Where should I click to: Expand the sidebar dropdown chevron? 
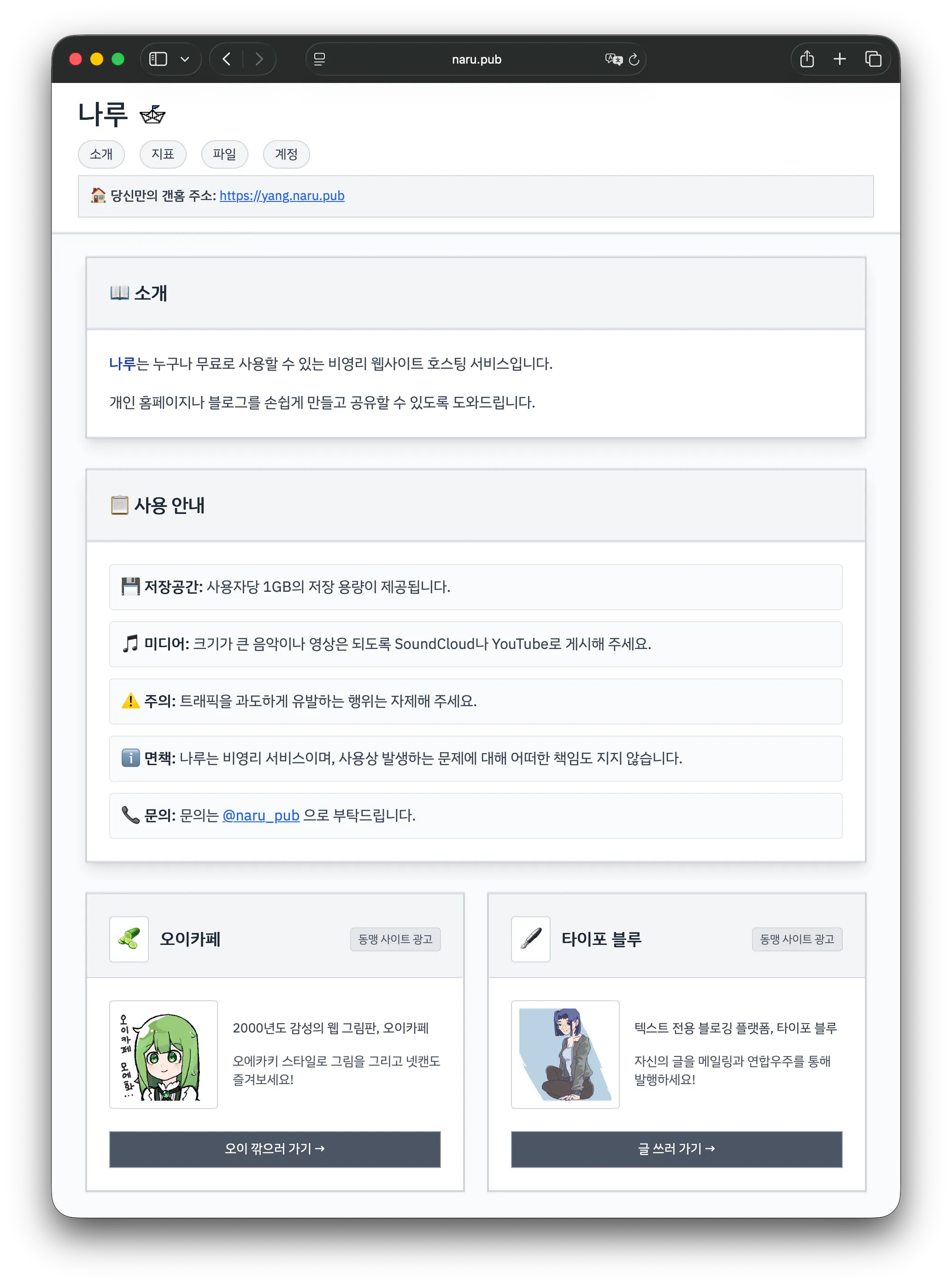tap(185, 59)
